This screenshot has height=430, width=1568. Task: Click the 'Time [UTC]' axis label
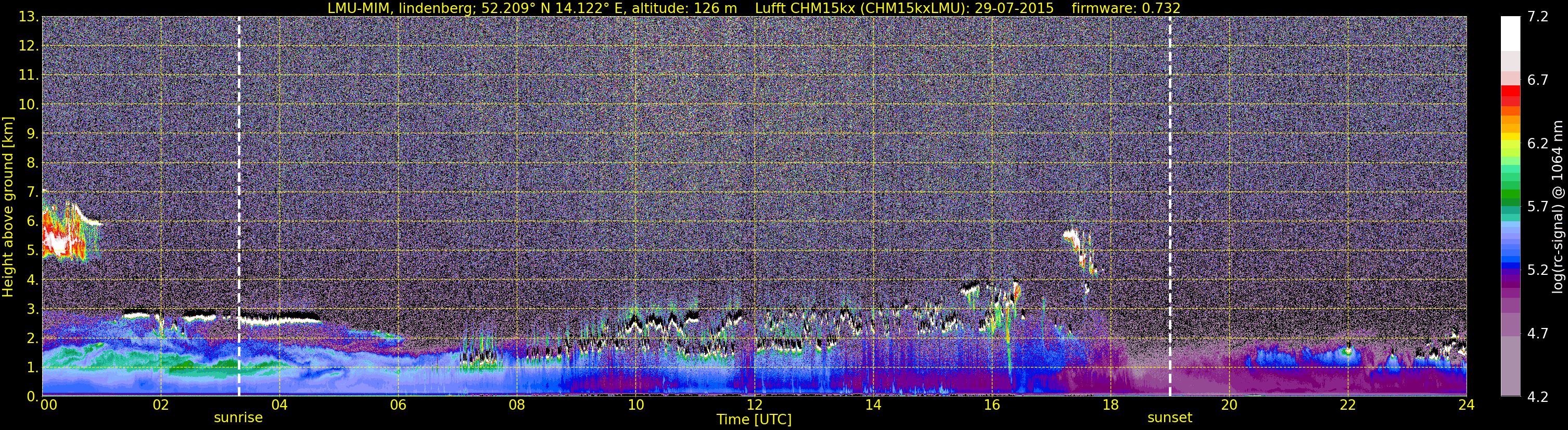(754, 419)
